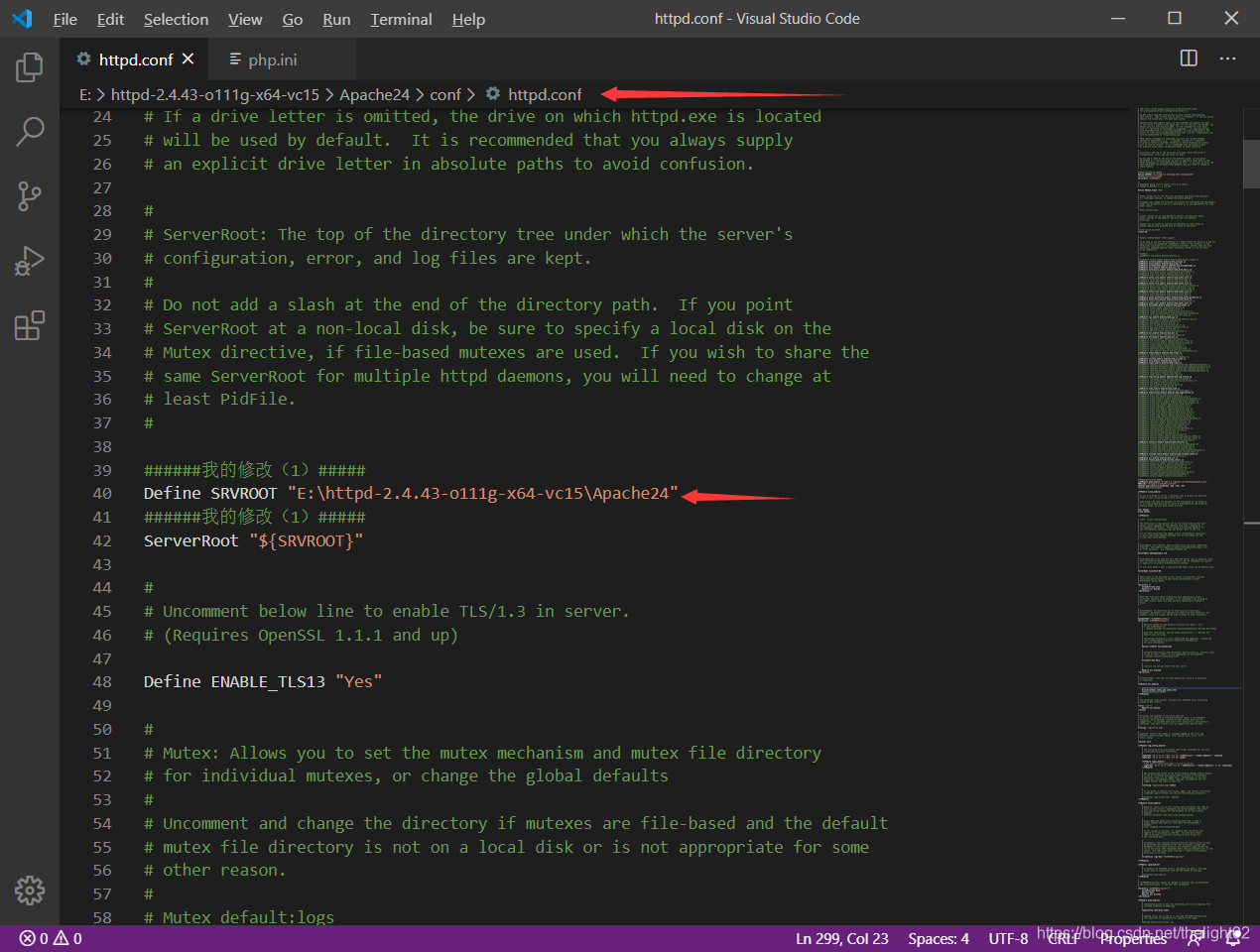This screenshot has width=1260, height=952.
Task: Open the Help menu
Action: (468, 19)
